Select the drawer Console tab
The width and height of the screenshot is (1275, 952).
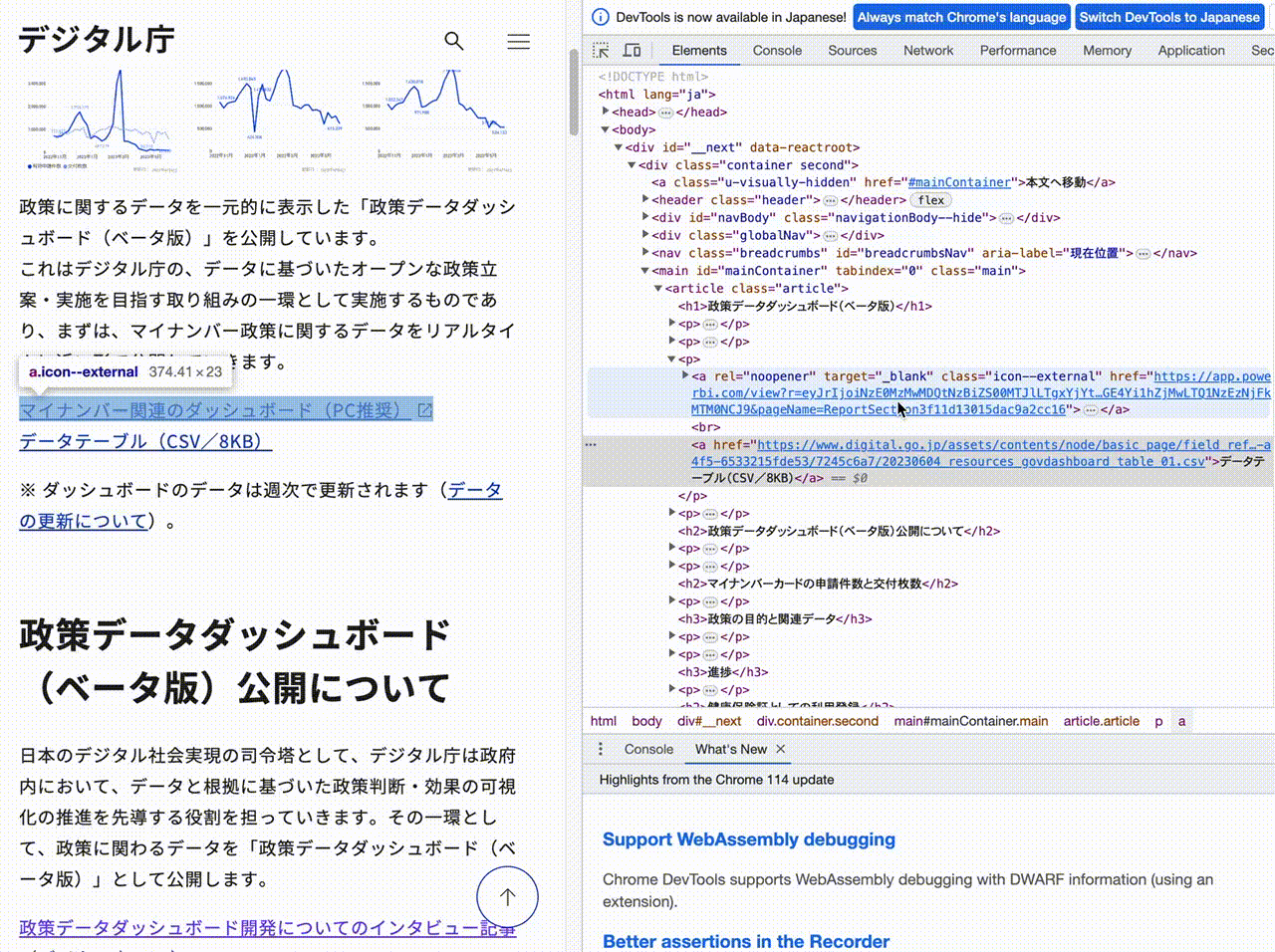click(x=648, y=749)
